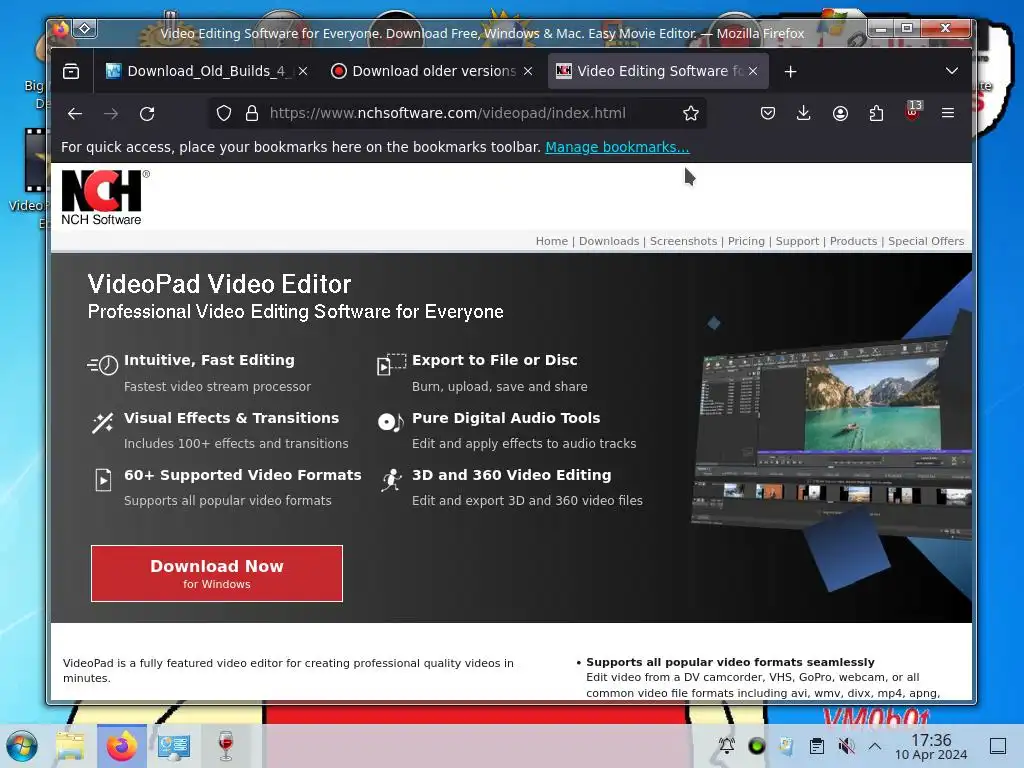Viewport: 1024px width, 768px height.
Task: Click the VideoPad Video Editor heading
Action: point(219,284)
